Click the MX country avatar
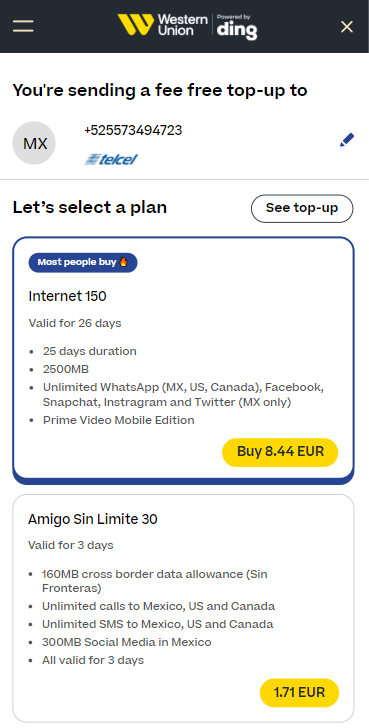 pyautogui.click(x=34, y=143)
